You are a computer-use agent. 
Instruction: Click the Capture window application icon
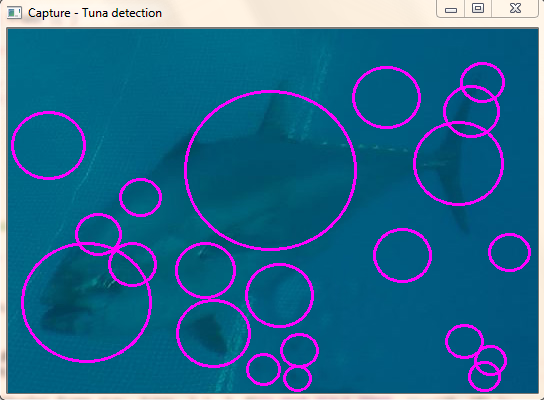coord(14,13)
